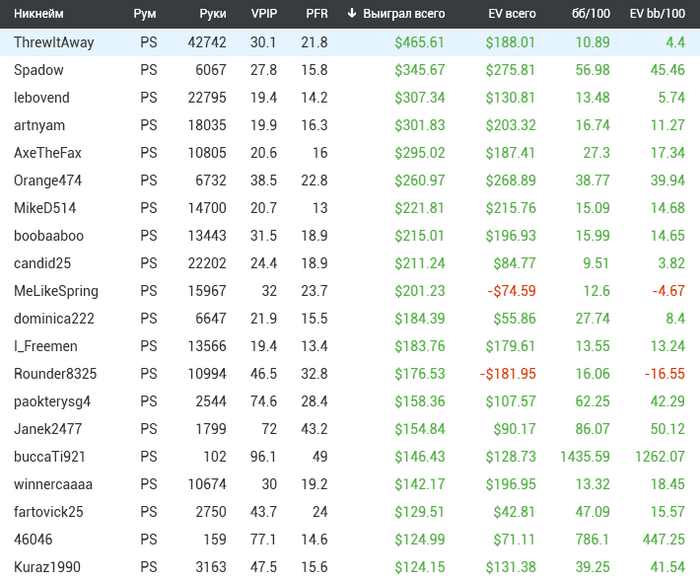Select player candid25 nickname
700x579 pixels.
(42, 263)
